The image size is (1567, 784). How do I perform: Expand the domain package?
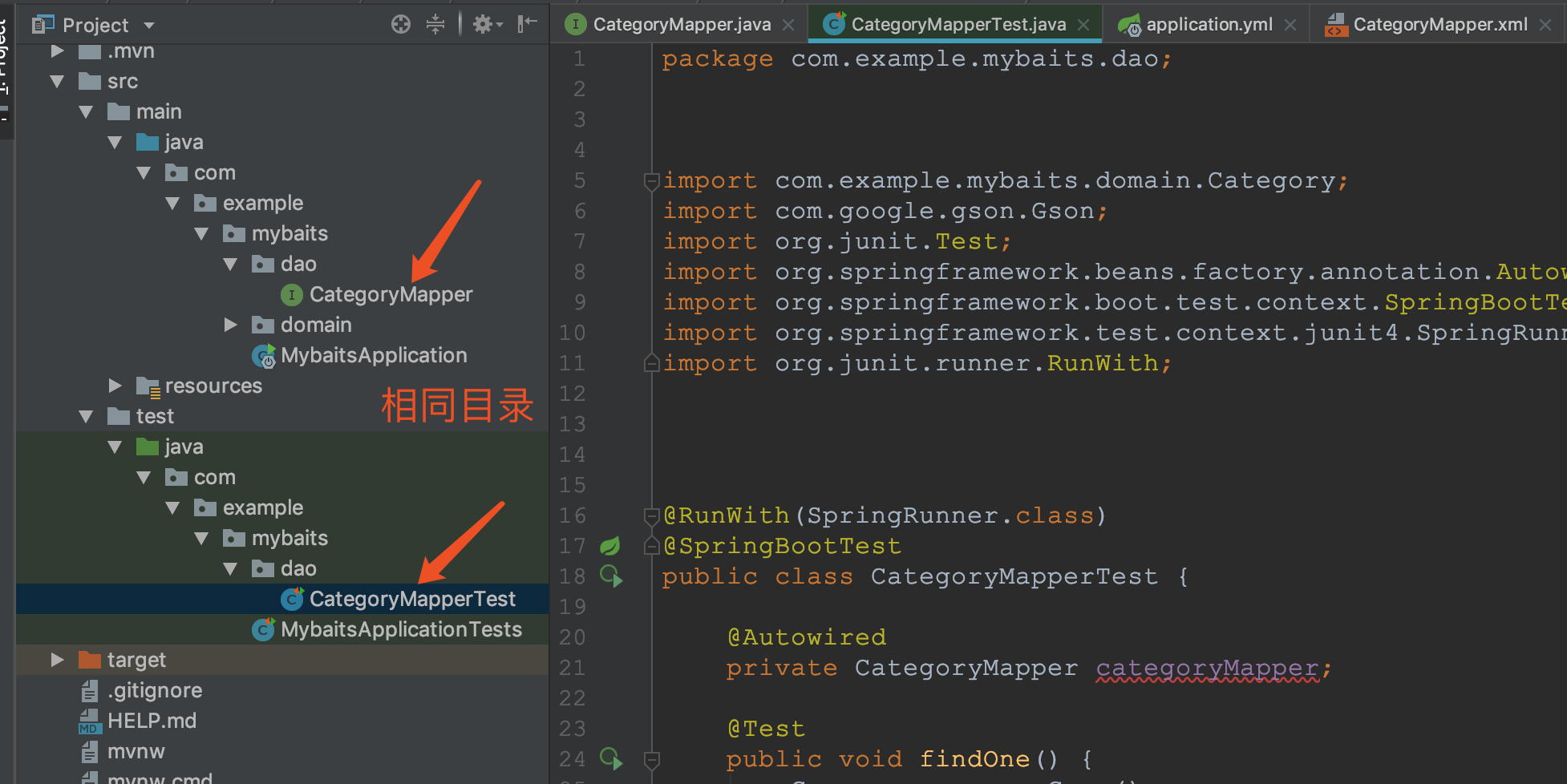pyautogui.click(x=230, y=325)
